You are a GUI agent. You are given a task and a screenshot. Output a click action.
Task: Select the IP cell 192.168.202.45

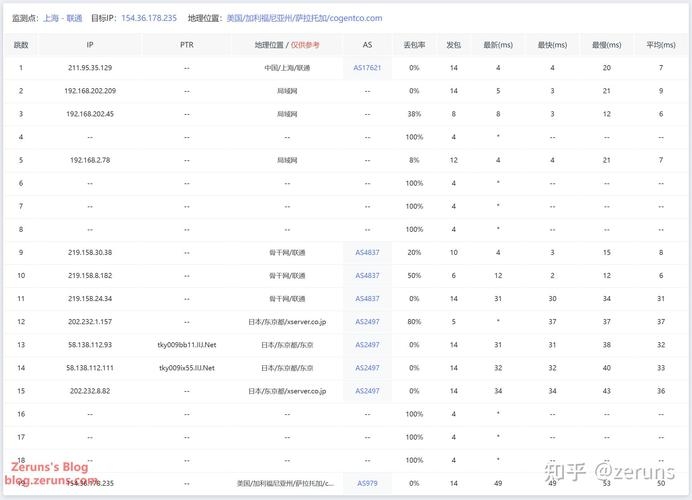[x=90, y=114]
